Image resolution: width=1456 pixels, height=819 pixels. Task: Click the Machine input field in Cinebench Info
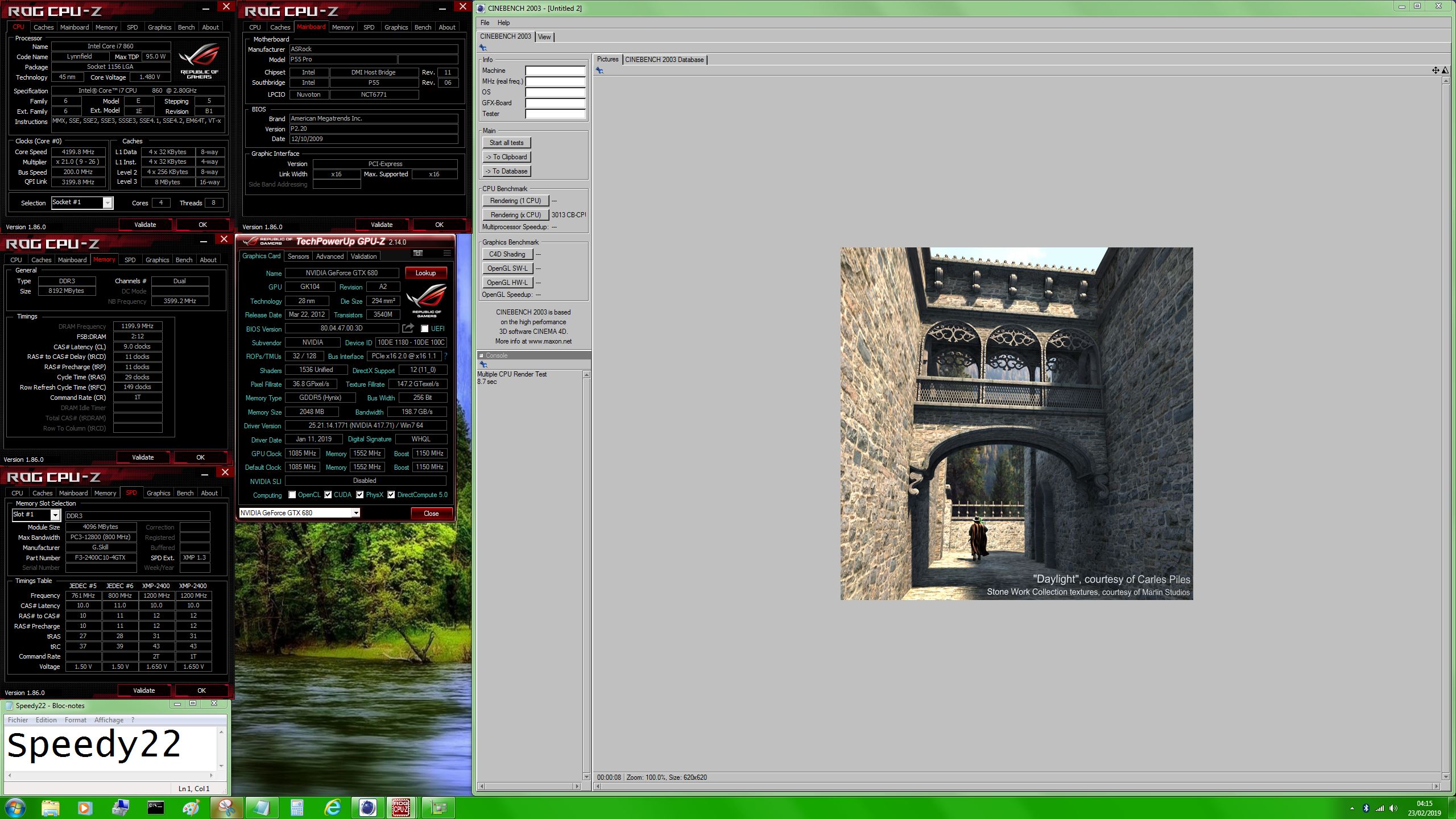point(555,71)
